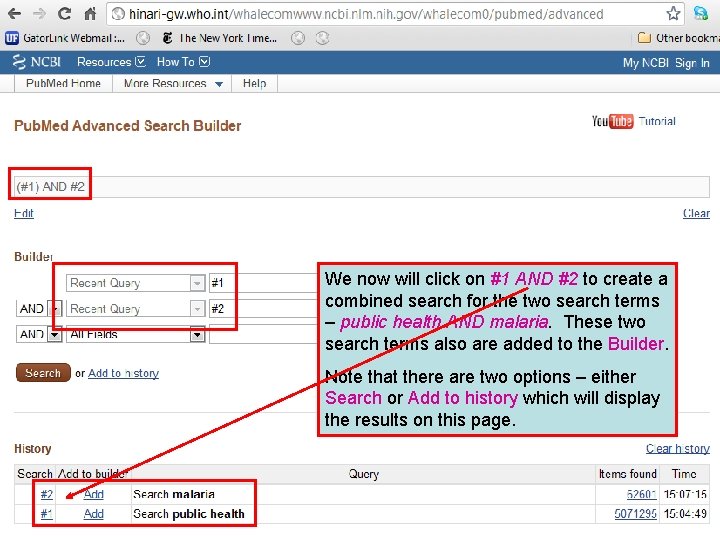Reload the page with the refresh icon
This screenshot has width=720, height=540.
coord(64,14)
